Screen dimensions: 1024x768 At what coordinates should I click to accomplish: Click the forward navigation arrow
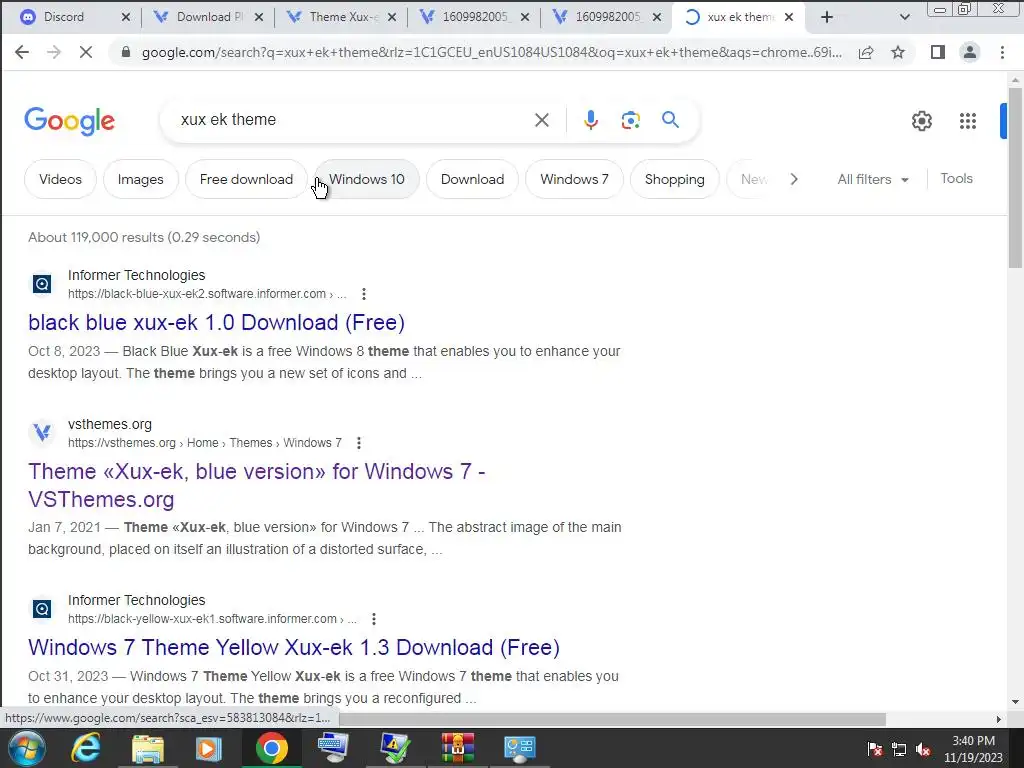coord(54,52)
